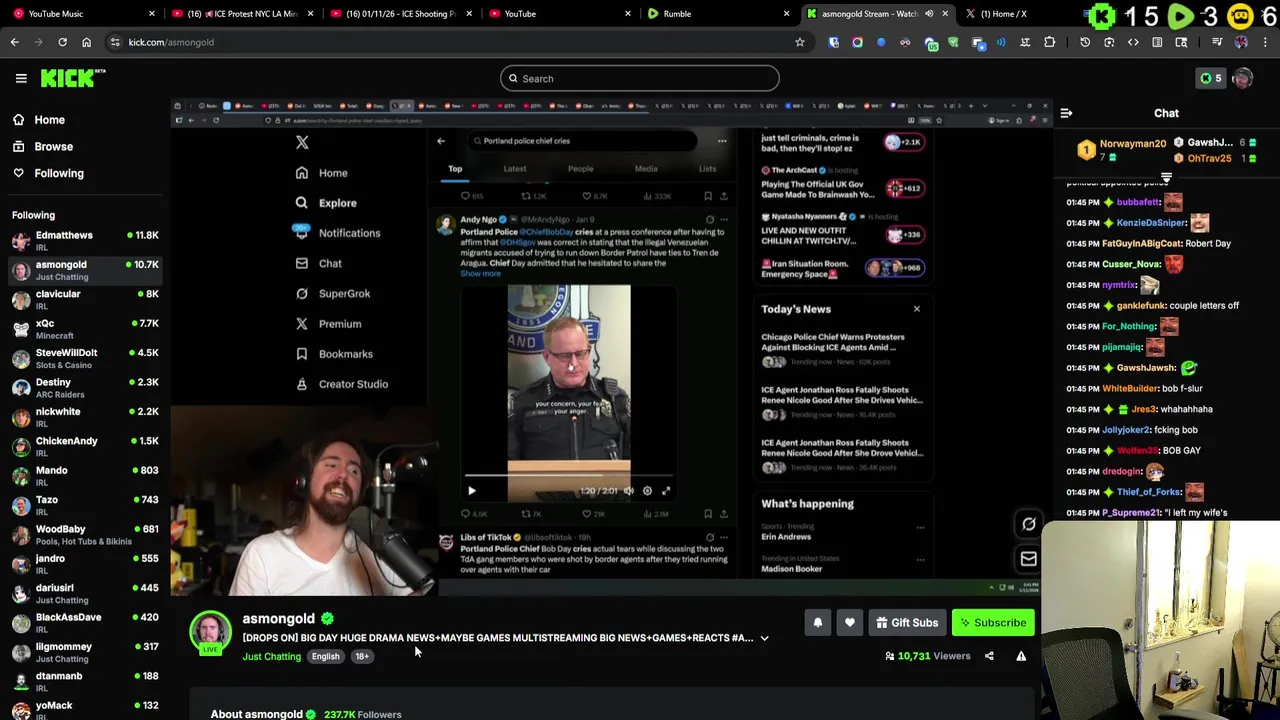Image resolution: width=1280 pixels, height=720 pixels.
Task: Click the screenshot capture toolbar icon
Action: (x=1109, y=42)
